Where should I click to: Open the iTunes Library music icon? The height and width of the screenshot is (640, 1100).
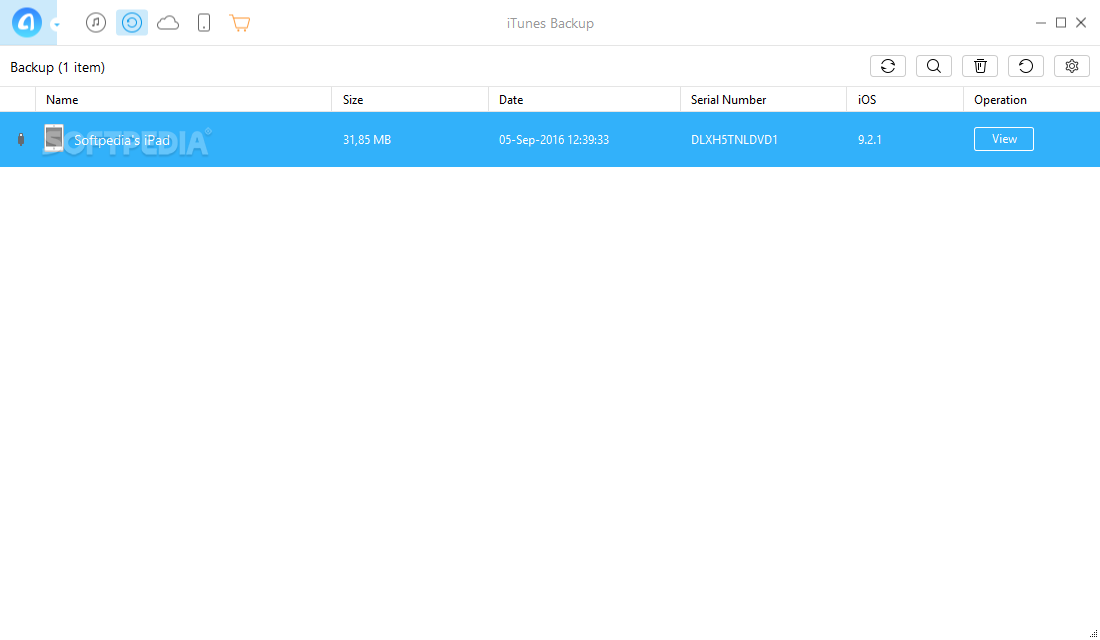tap(96, 22)
